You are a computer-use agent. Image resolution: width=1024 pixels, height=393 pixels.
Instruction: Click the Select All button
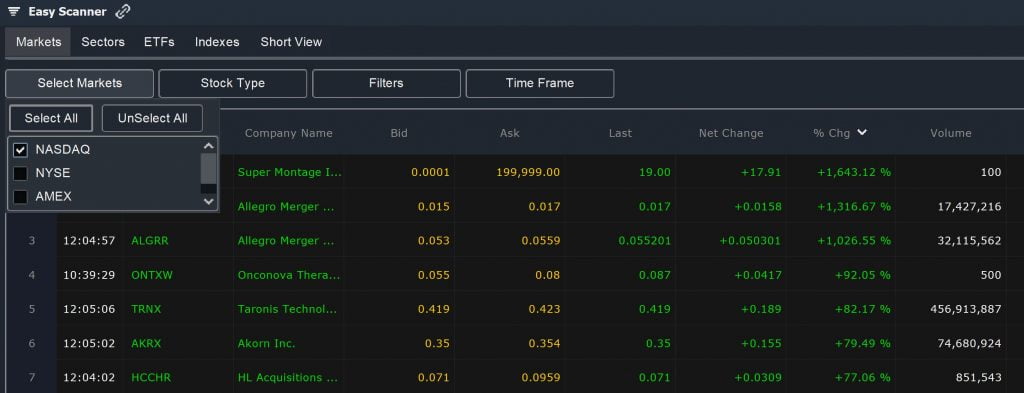tap(51, 118)
